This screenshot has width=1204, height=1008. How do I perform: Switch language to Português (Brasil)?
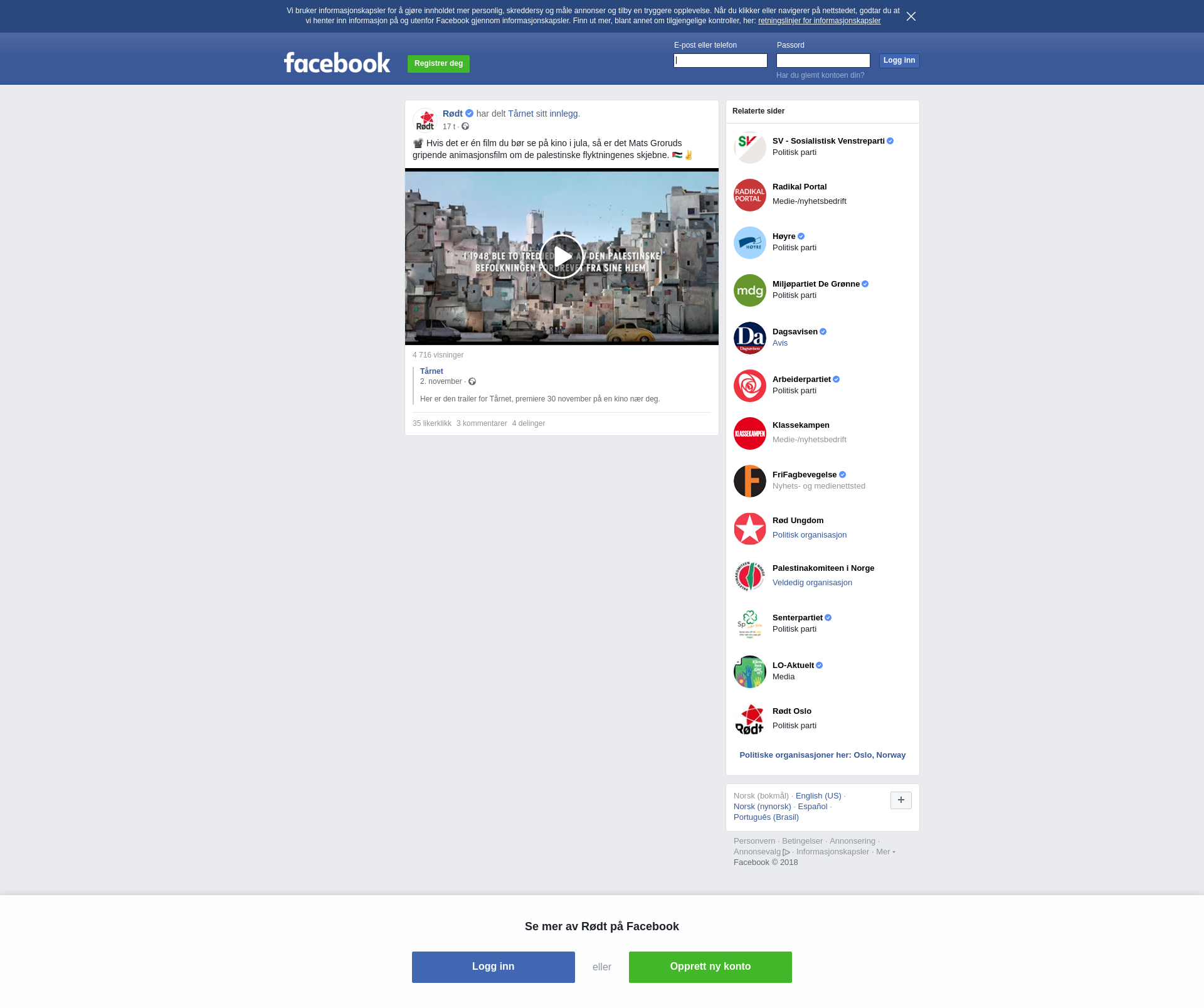(x=766, y=817)
